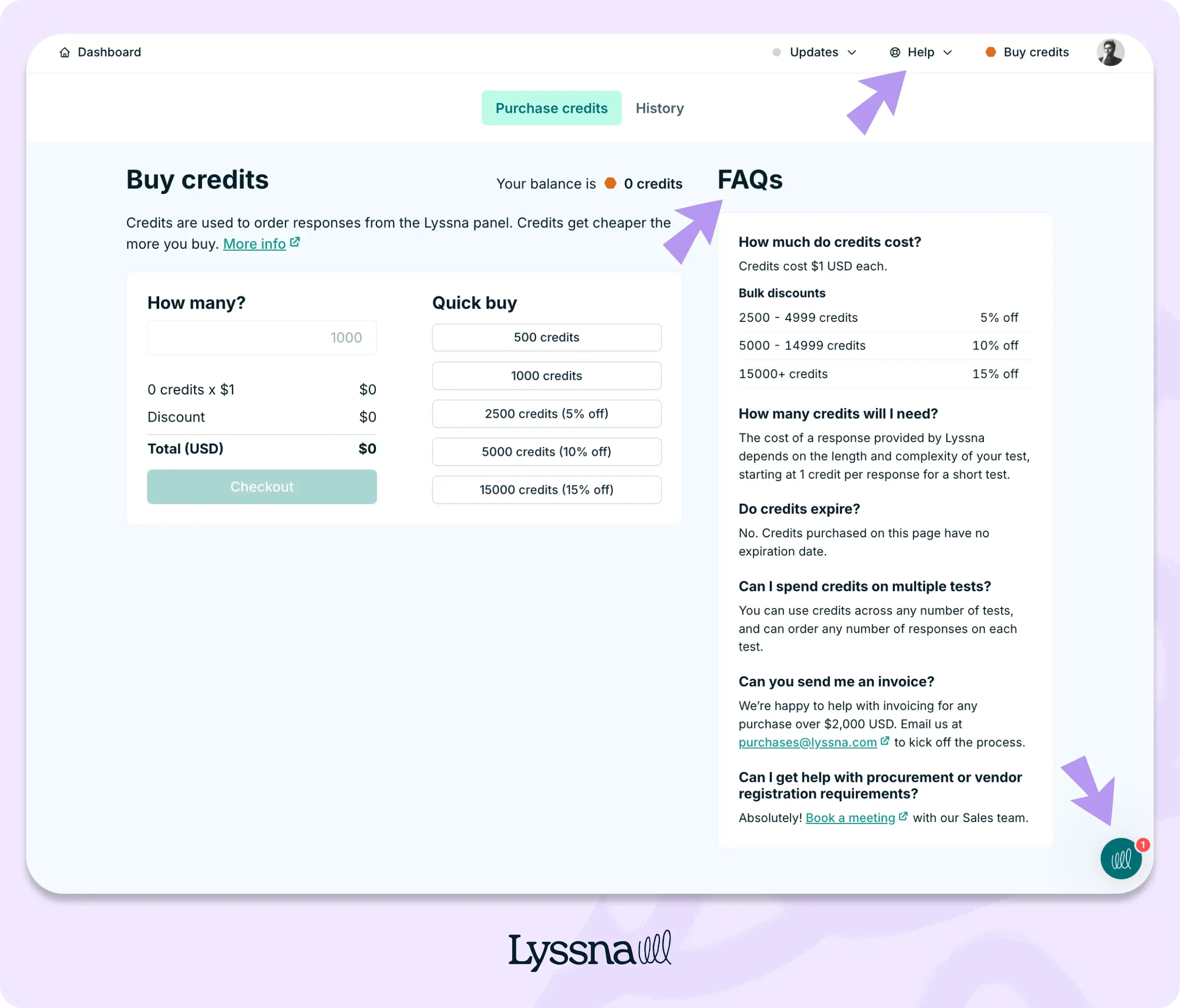The image size is (1180, 1008).
Task: Click the How many credits input field
Action: [x=261, y=338]
